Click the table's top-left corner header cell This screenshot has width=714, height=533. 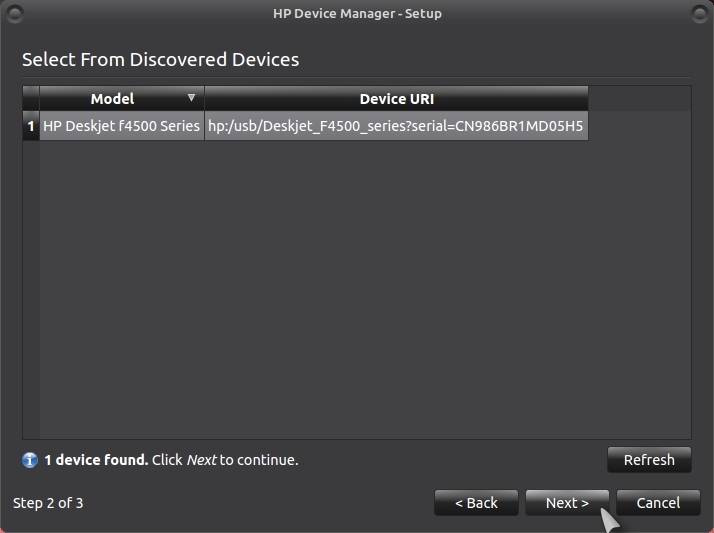31,98
